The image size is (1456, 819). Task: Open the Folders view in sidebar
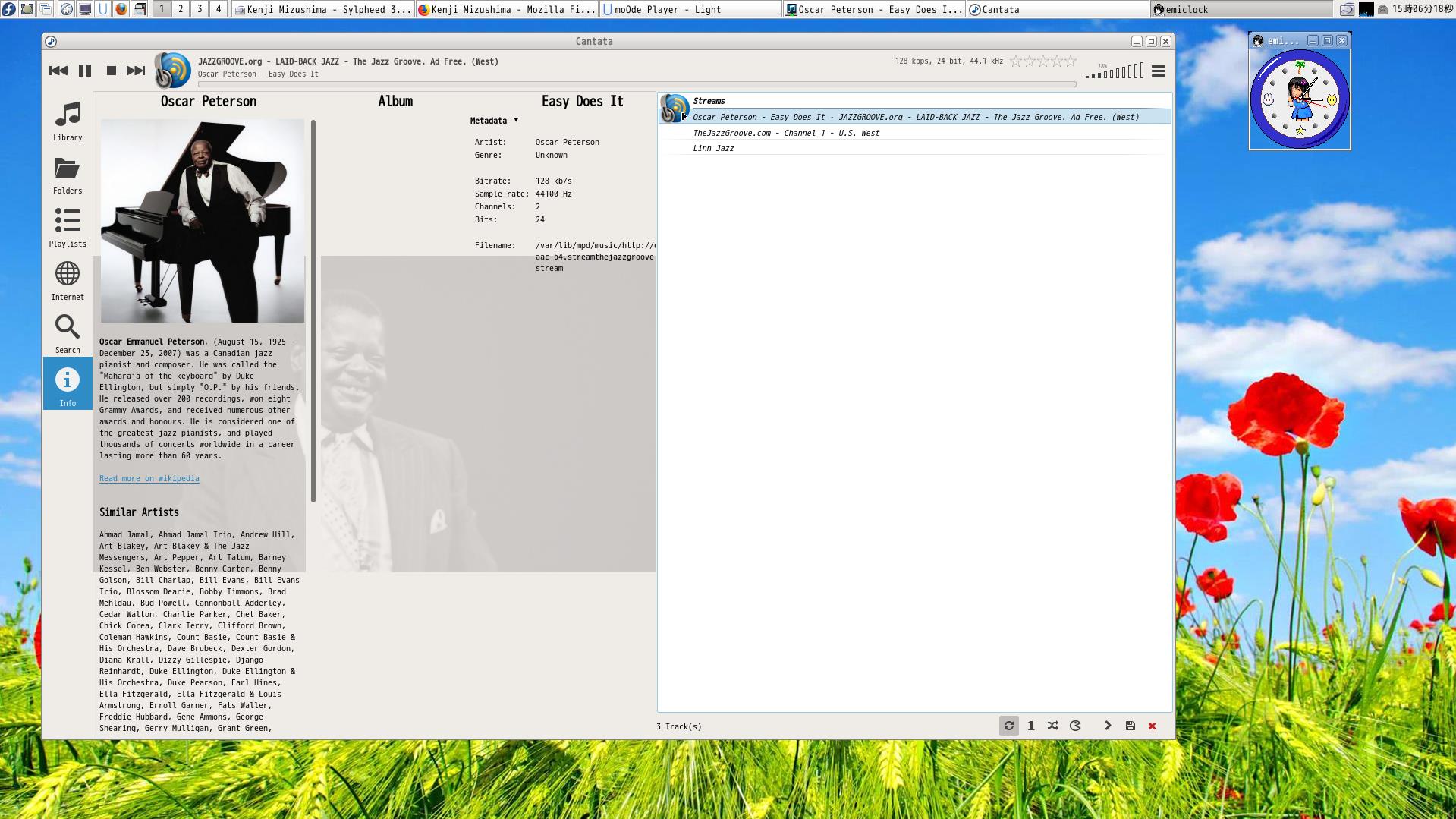click(x=68, y=175)
